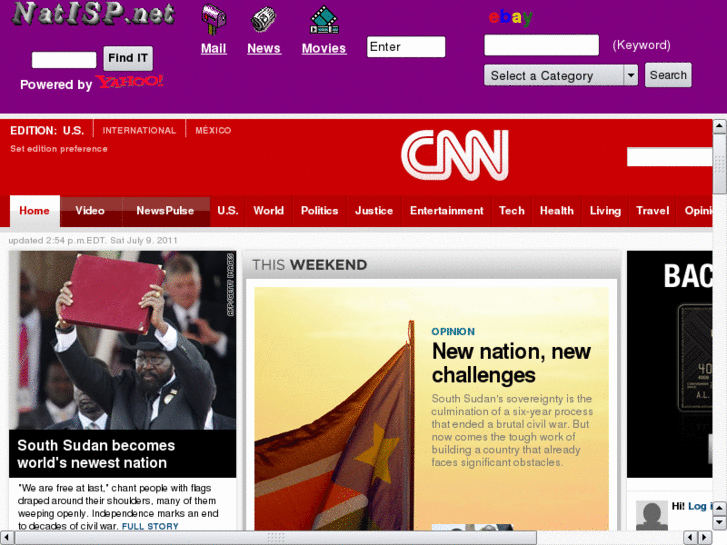
Task: Click the FULL STORY link
Action: coord(150,526)
